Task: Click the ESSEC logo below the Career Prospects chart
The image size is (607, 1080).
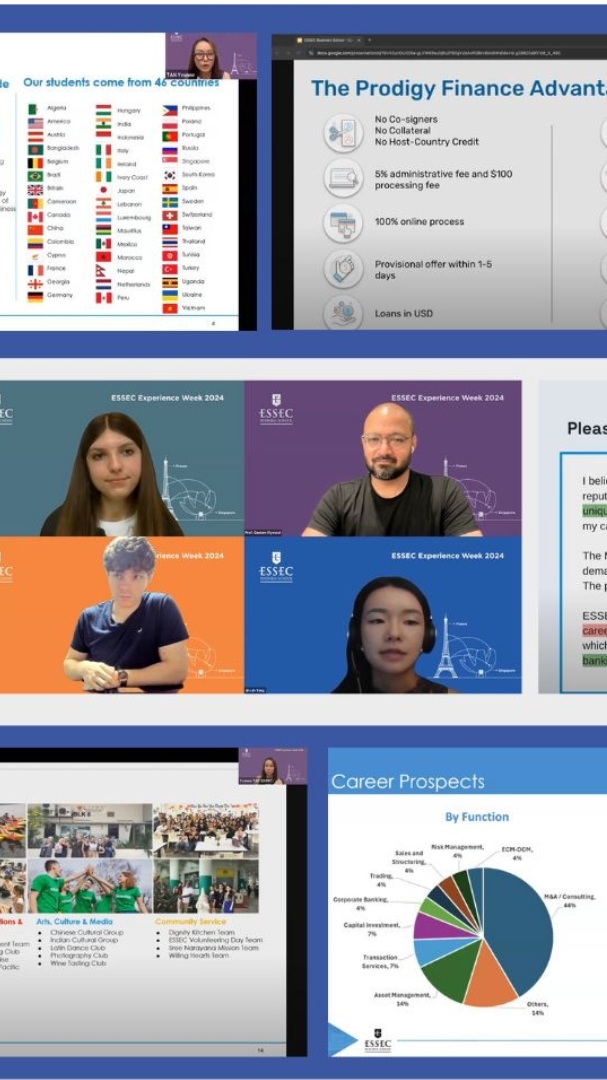Action: pyautogui.click(x=378, y=1041)
